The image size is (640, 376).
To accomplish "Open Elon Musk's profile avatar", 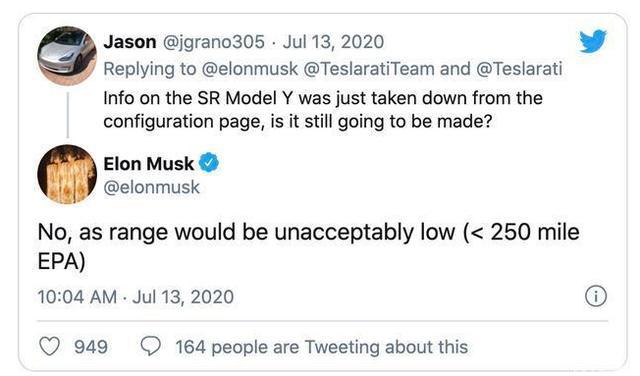I will pos(67,174).
